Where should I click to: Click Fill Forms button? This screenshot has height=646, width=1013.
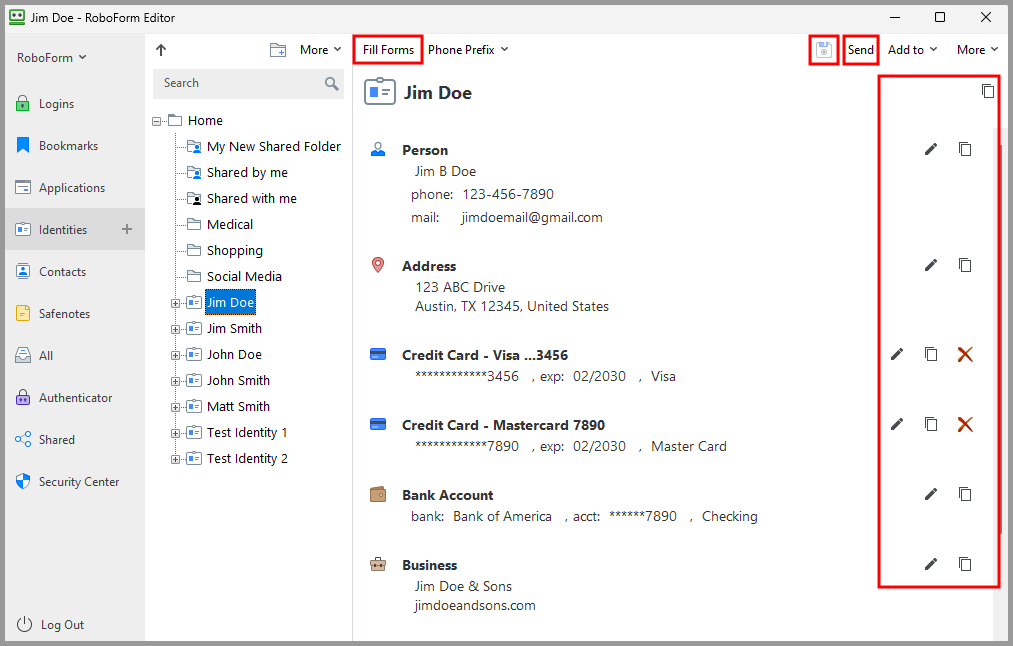click(388, 50)
